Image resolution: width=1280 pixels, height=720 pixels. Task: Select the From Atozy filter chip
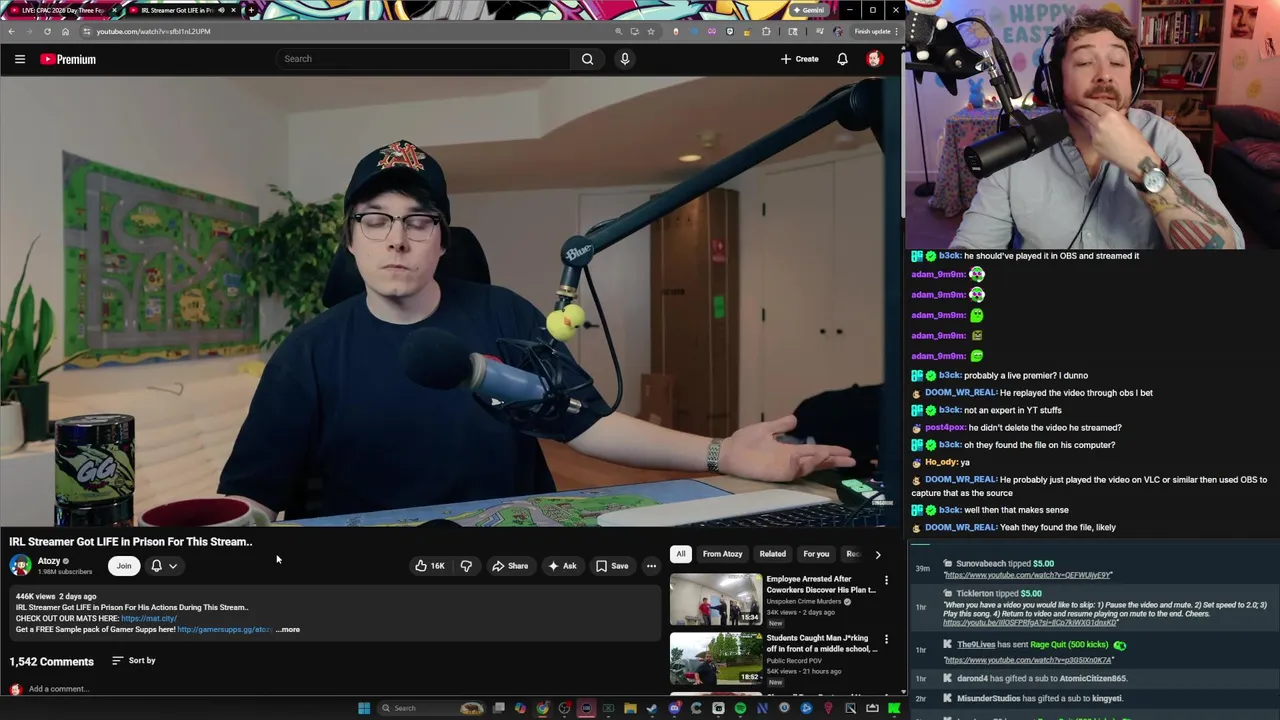(x=722, y=554)
